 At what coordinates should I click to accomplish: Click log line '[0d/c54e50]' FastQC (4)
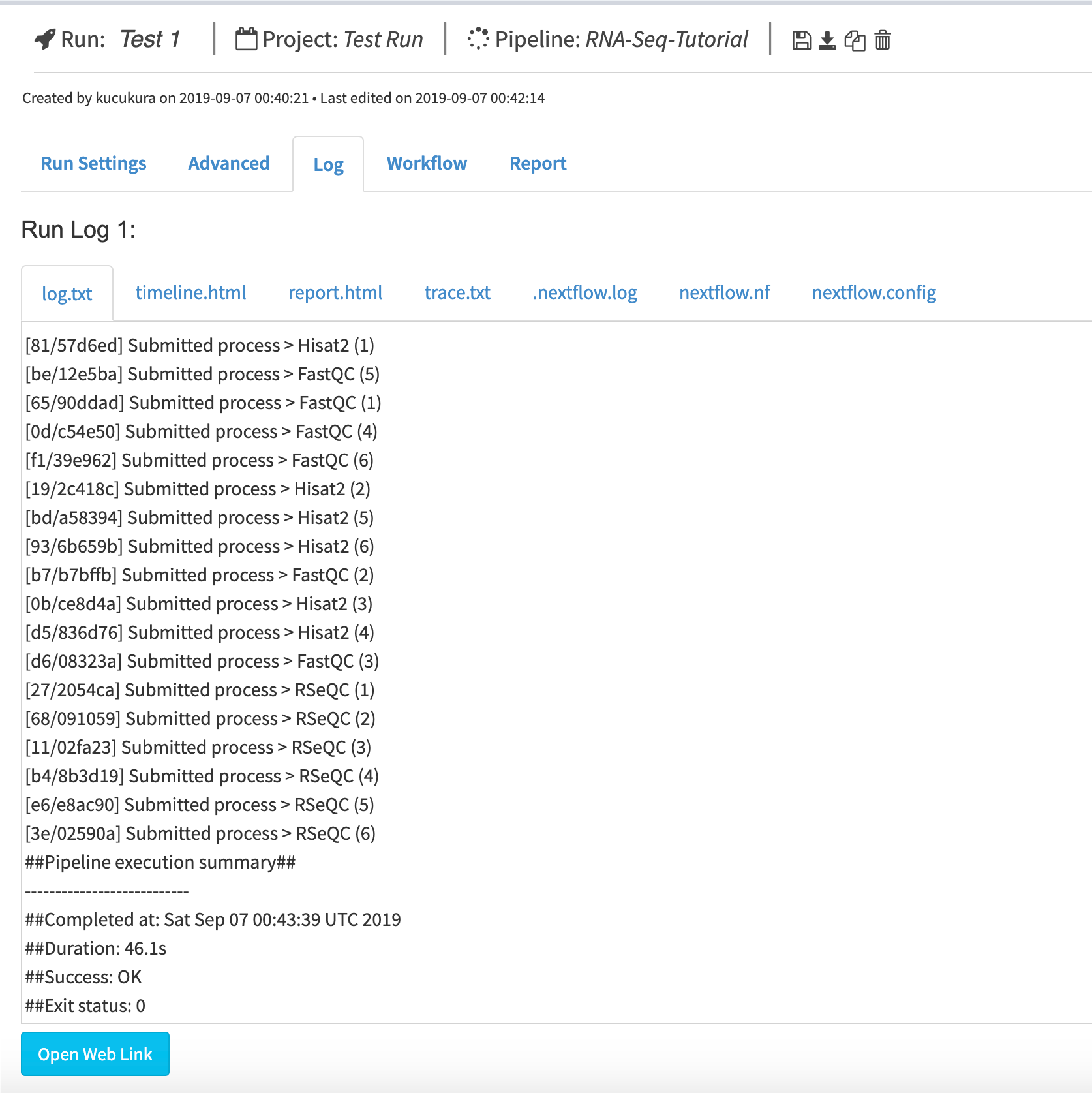tap(201, 431)
